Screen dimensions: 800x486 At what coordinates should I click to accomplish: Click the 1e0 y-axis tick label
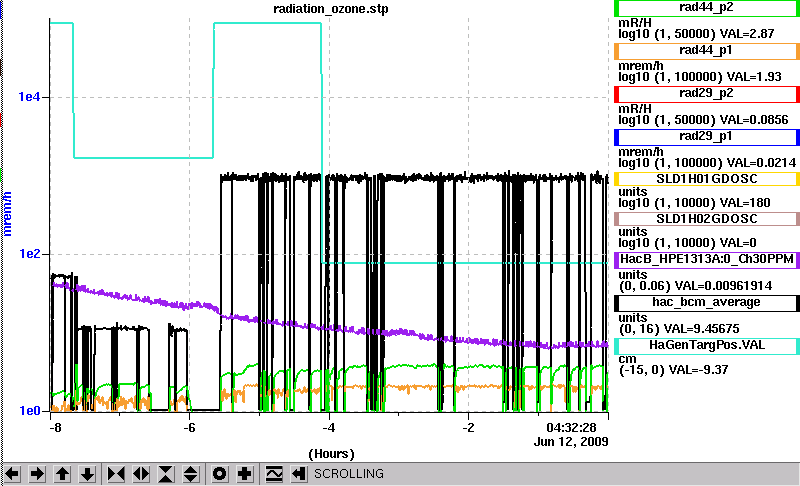[x=29, y=411]
